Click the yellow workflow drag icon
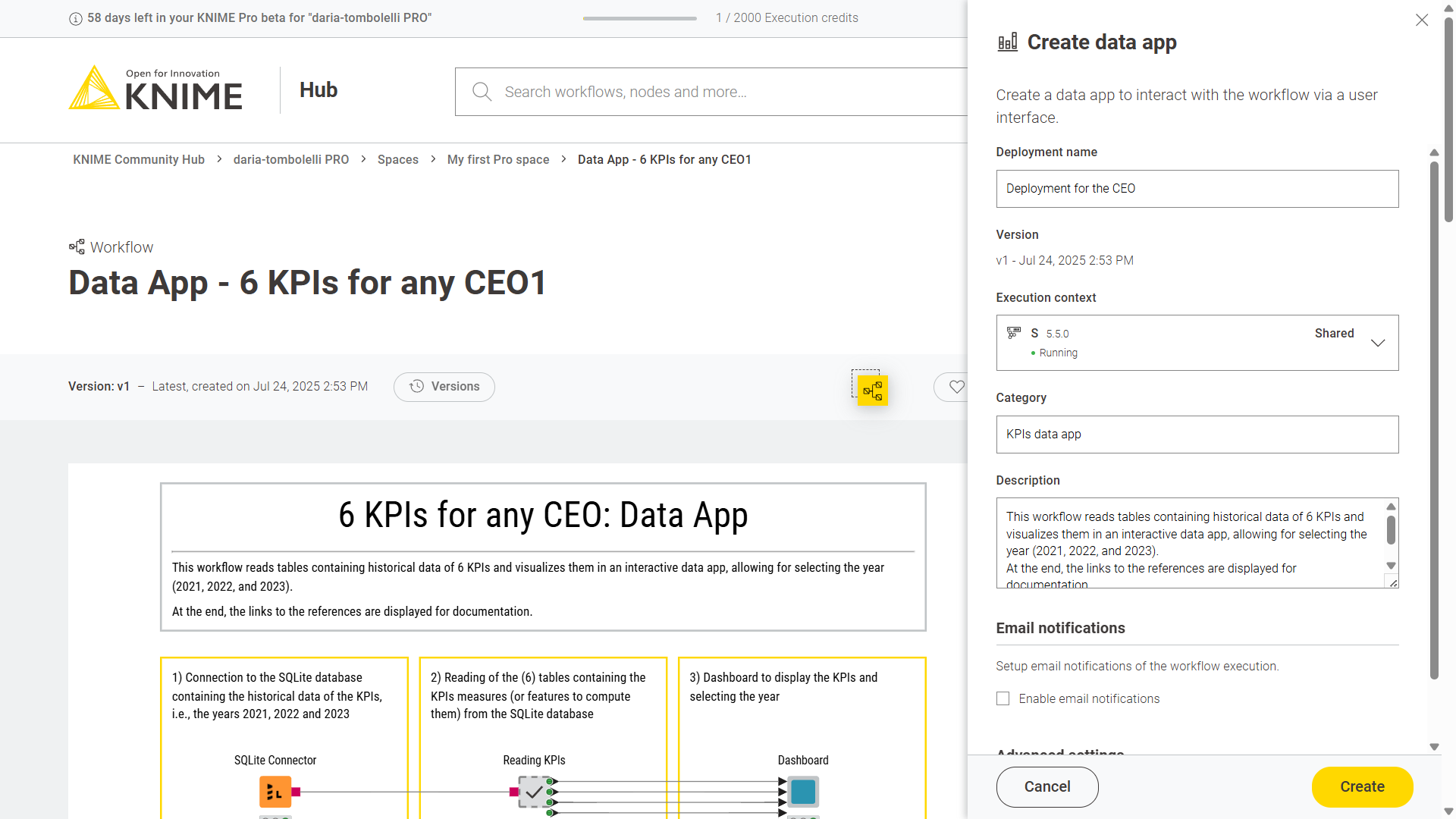 pyautogui.click(x=872, y=391)
